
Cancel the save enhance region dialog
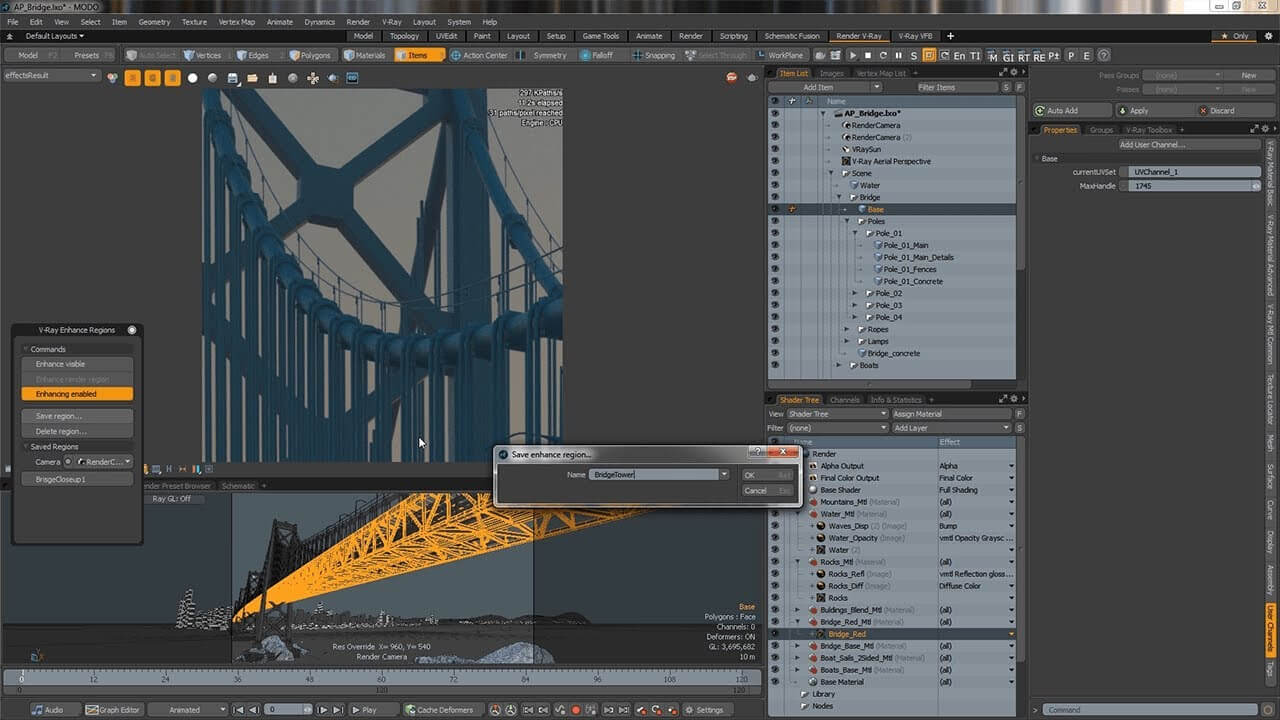(768, 491)
